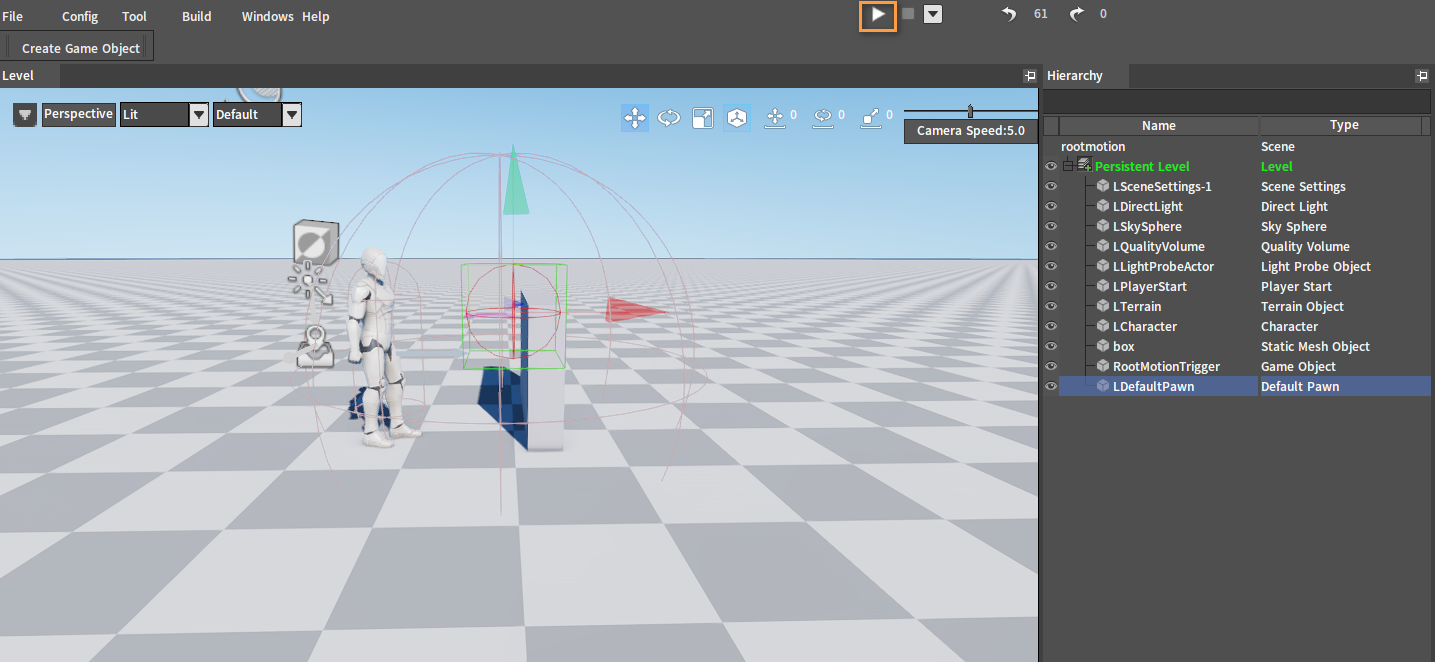Open the dropdown next to Stop button
Screen dimensions: 1435x662
932,15
